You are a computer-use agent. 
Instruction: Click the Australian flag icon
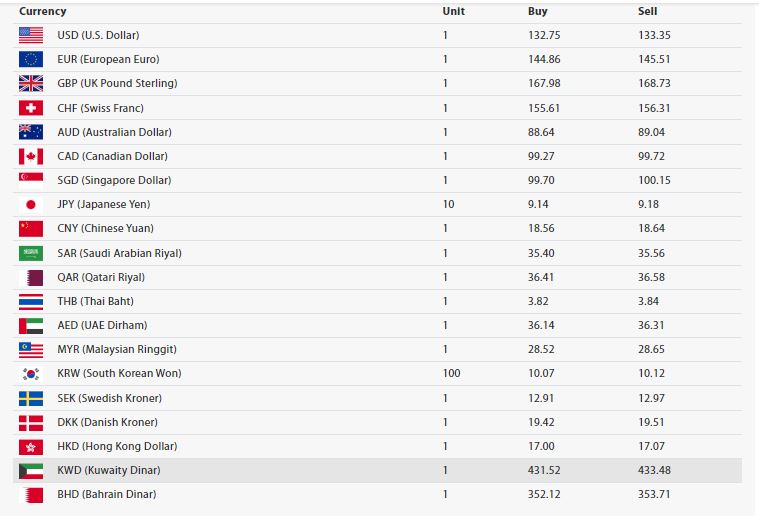[x=30, y=132]
